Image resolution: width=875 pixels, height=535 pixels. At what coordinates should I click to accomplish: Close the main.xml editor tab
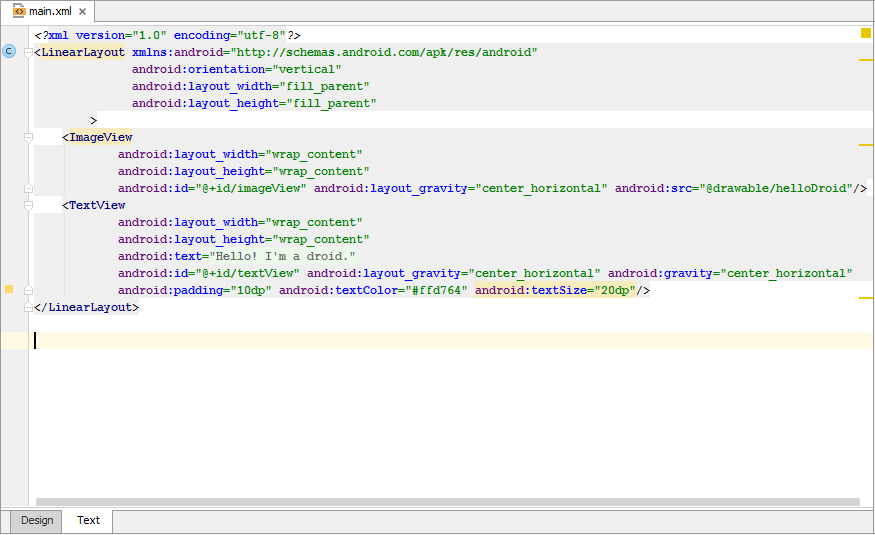(x=82, y=12)
